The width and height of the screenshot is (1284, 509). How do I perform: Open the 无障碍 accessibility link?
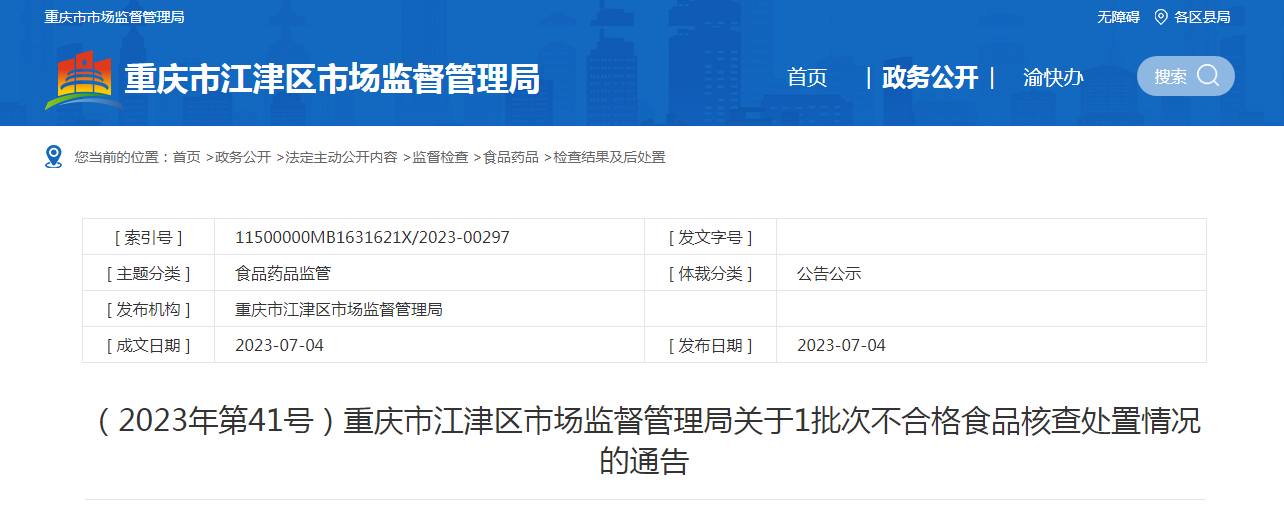tap(1118, 17)
